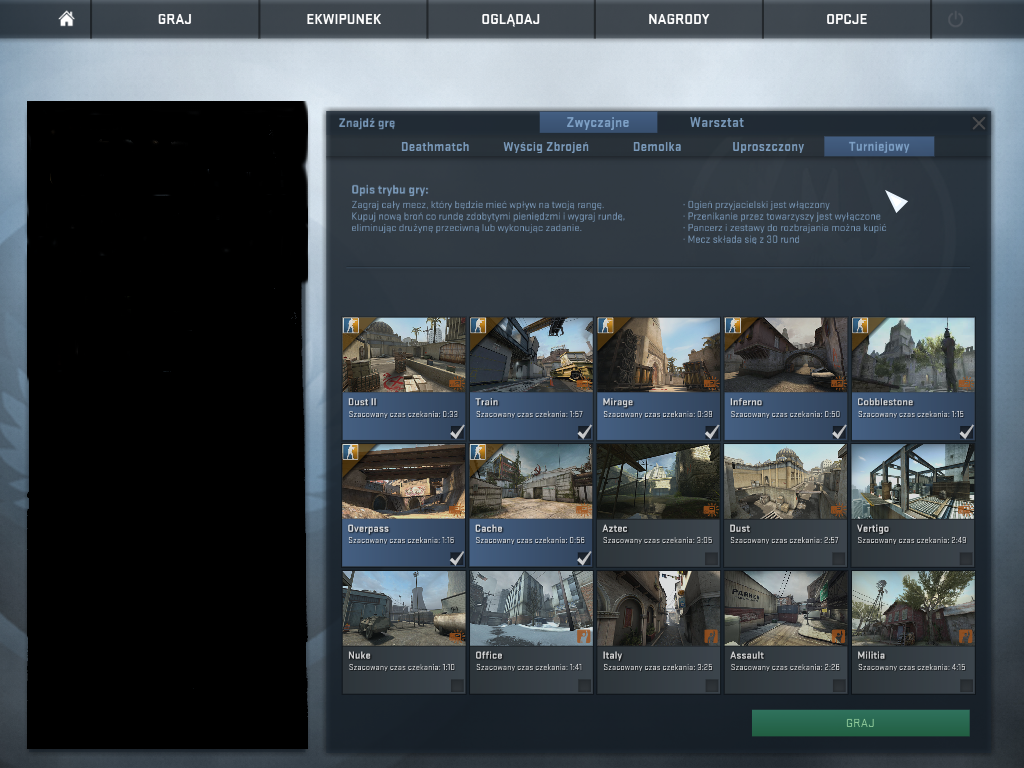Viewport: 1024px width, 768px height.
Task: Uncheck the Cobblestone map checkbox
Action: (967, 432)
